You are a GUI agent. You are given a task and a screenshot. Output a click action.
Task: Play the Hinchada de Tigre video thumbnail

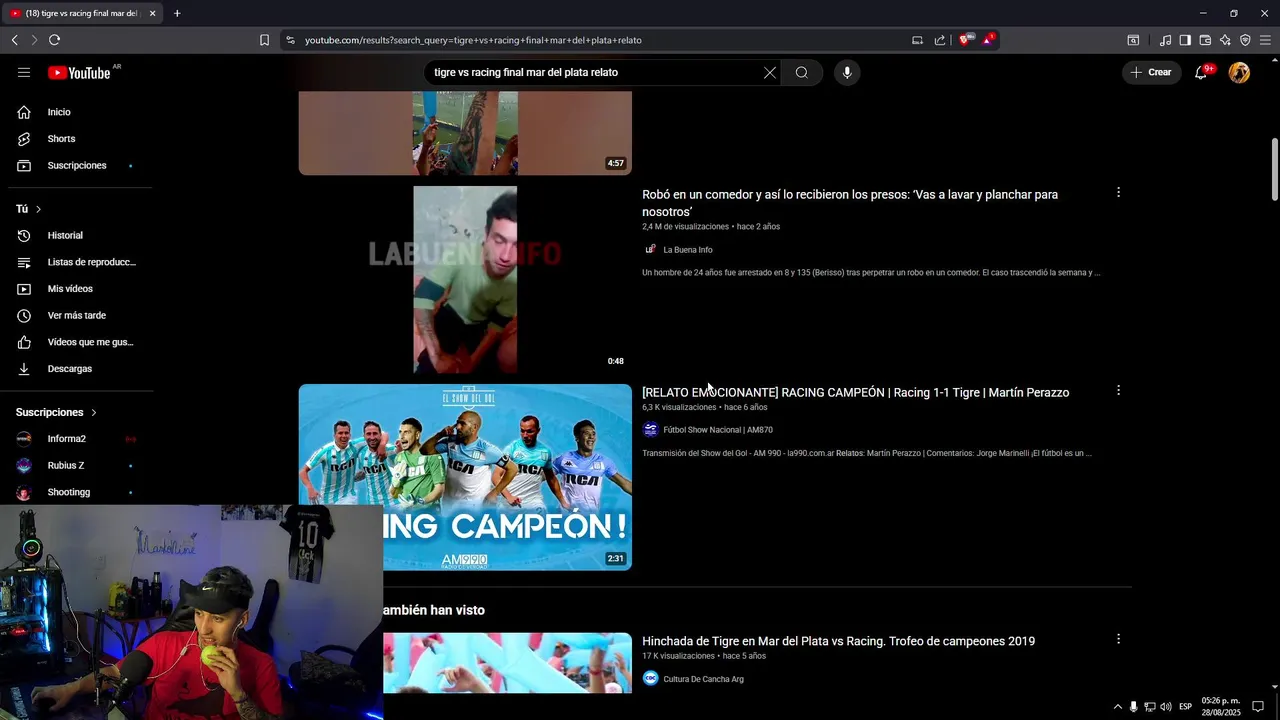[x=507, y=662]
